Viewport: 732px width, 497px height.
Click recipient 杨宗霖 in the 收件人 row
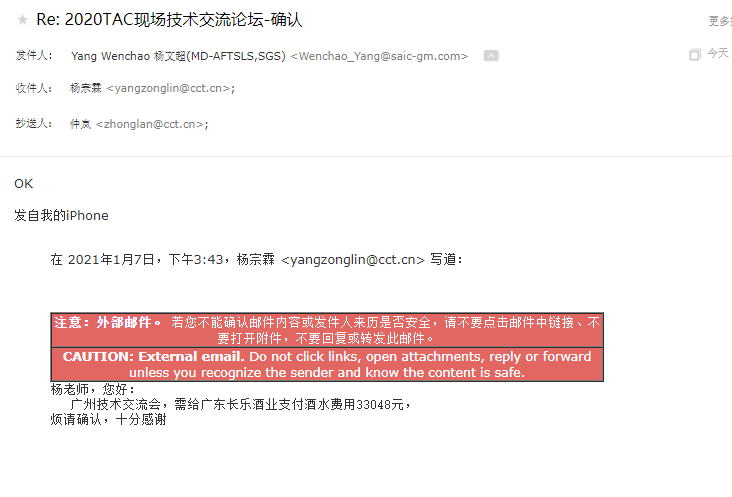coord(86,88)
